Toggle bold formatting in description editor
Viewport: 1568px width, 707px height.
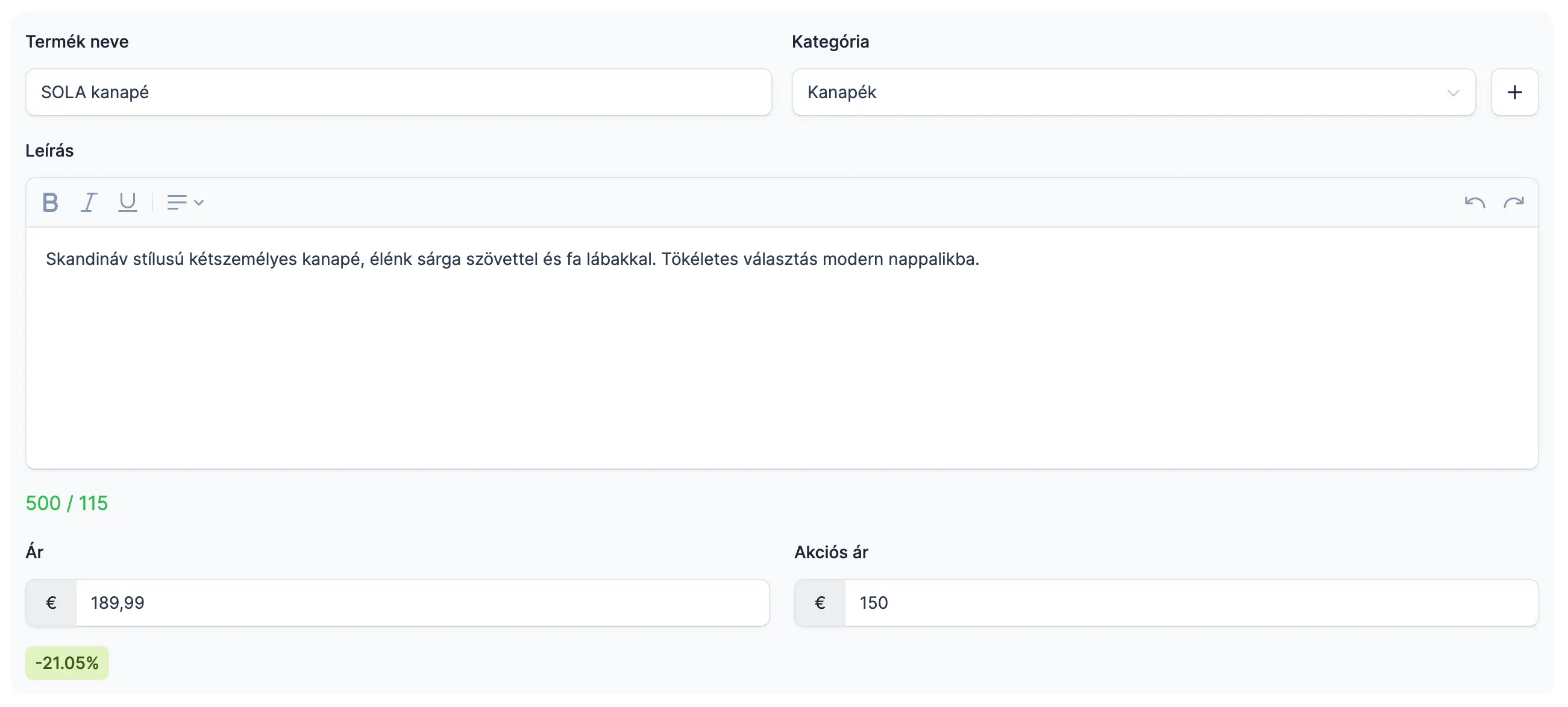(x=51, y=202)
